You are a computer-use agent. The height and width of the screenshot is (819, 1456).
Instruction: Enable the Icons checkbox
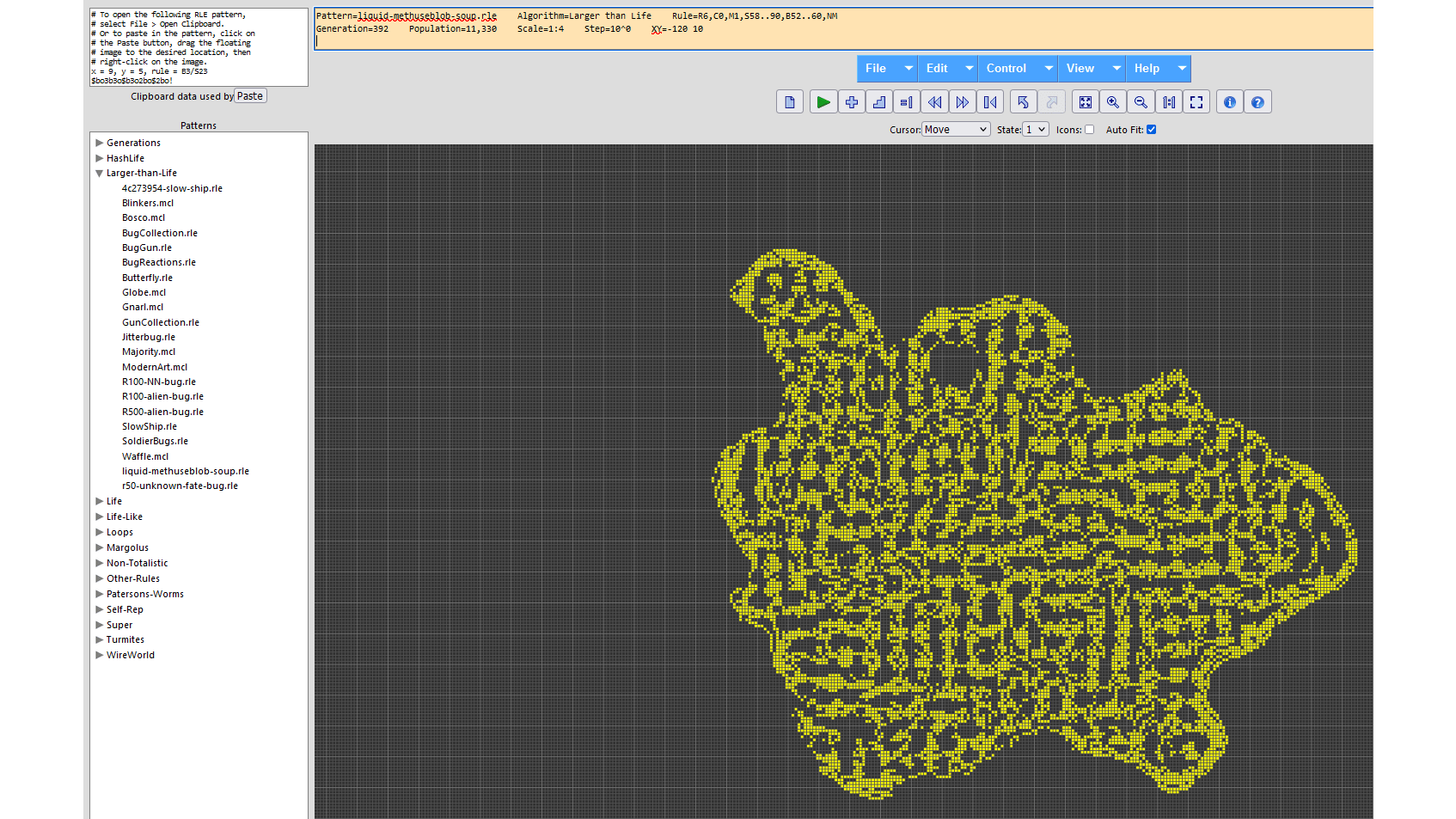[x=1089, y=130]
